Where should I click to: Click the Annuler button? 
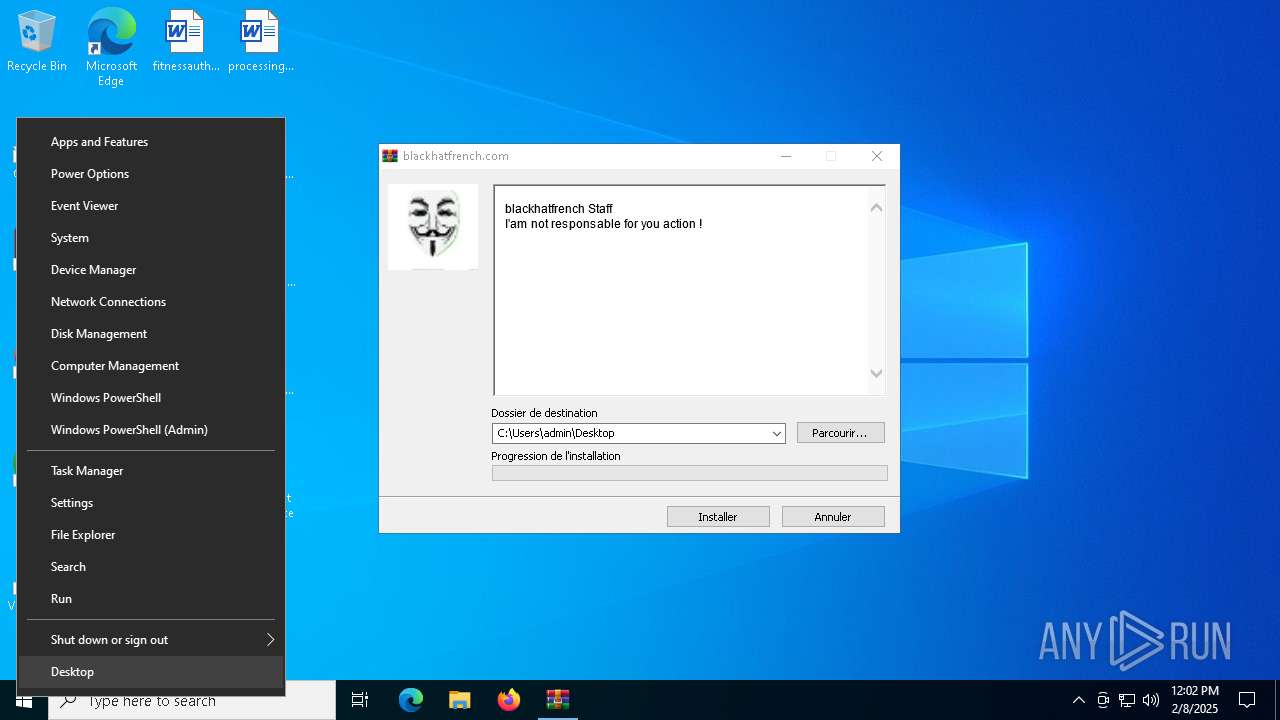pyautogui.click(x=833, y=517)
